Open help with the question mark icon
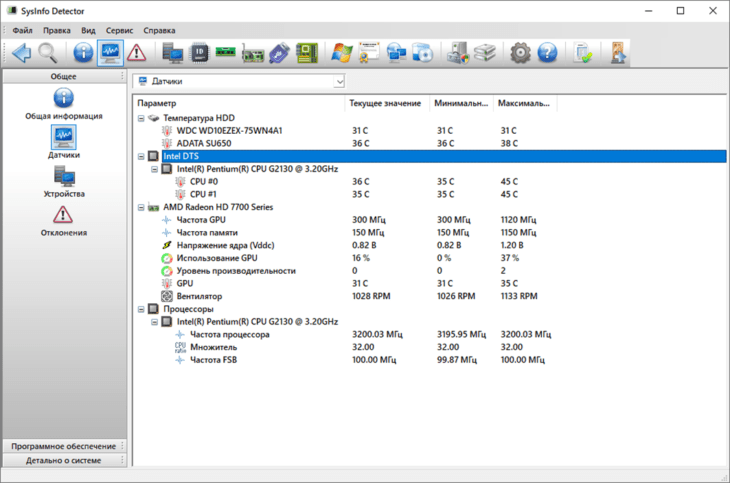 click(547, 53)
